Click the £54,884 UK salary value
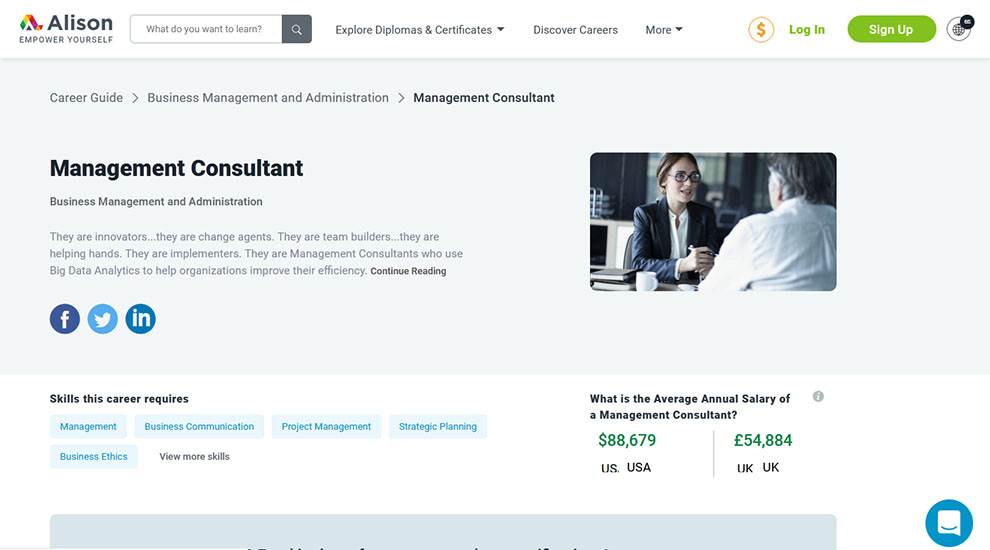The height and width of the screenshot is (550, 990). coord(763,440)
